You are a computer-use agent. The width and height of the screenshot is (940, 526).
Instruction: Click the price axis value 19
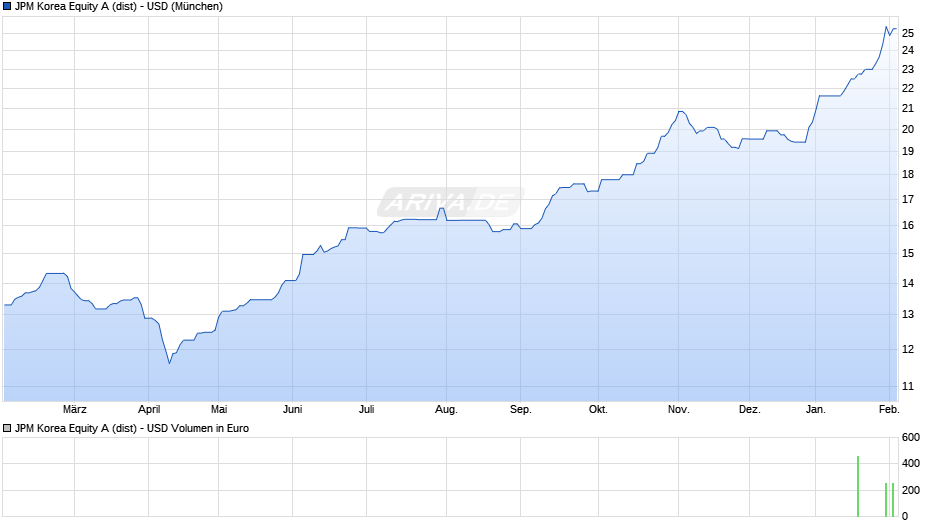coord(908,152)
